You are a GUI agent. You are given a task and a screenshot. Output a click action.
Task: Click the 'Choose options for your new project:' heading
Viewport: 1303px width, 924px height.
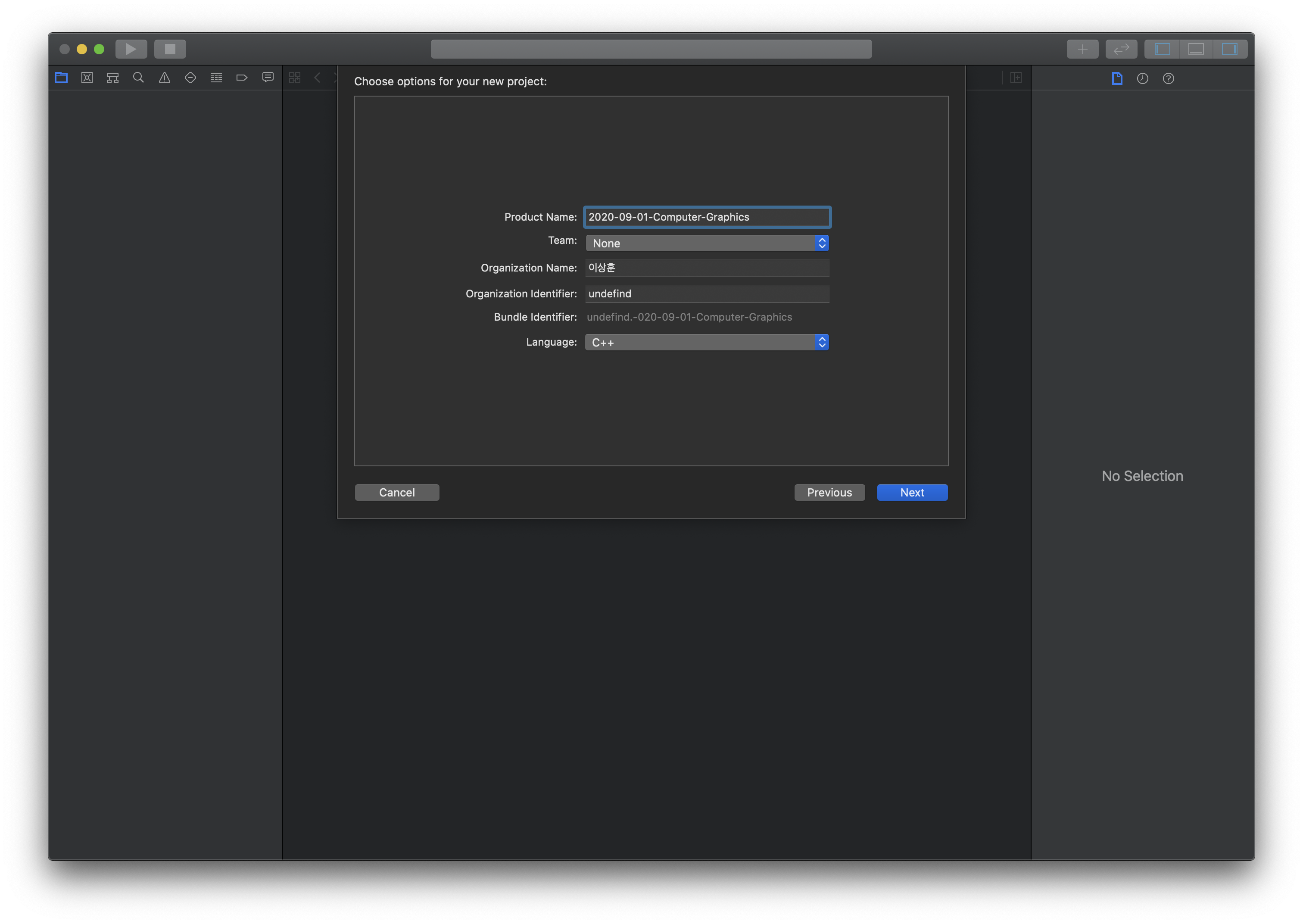pyautogui.click(x=450, y=81)
